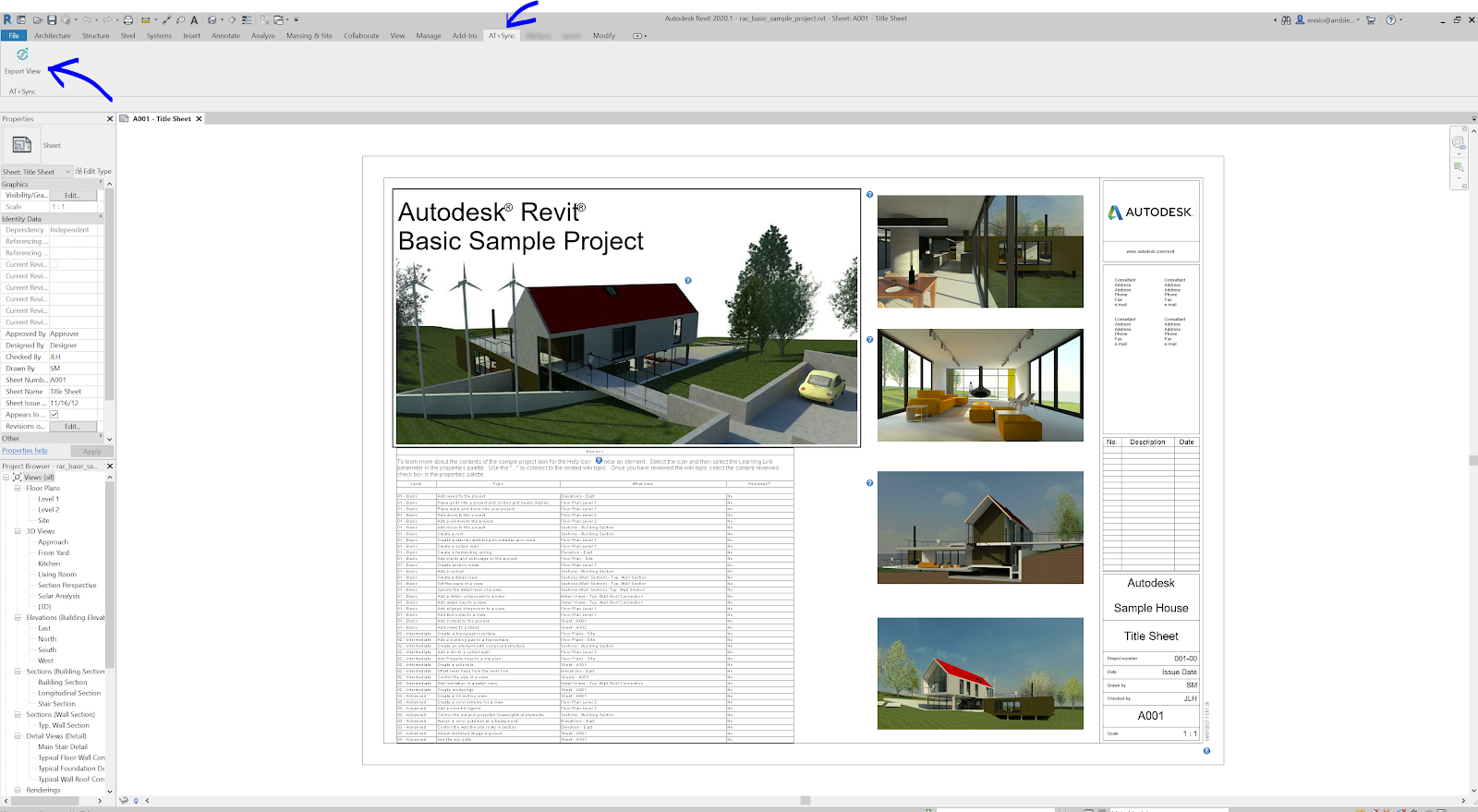Select Level 1 floor plan in Project Browser
Image resolution: width=1478 pixels, height=812 pixels.
click(x=48, y=499)
